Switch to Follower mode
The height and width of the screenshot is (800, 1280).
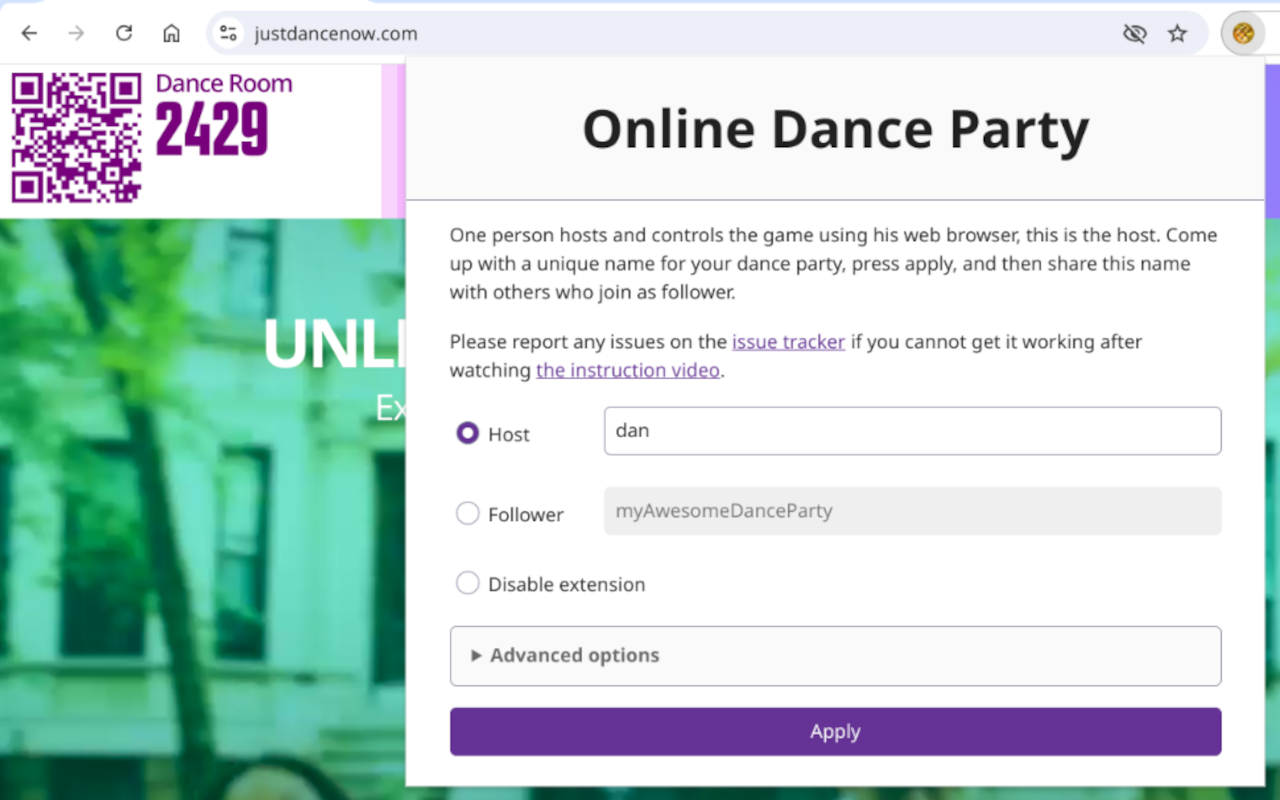coord(467,513)
